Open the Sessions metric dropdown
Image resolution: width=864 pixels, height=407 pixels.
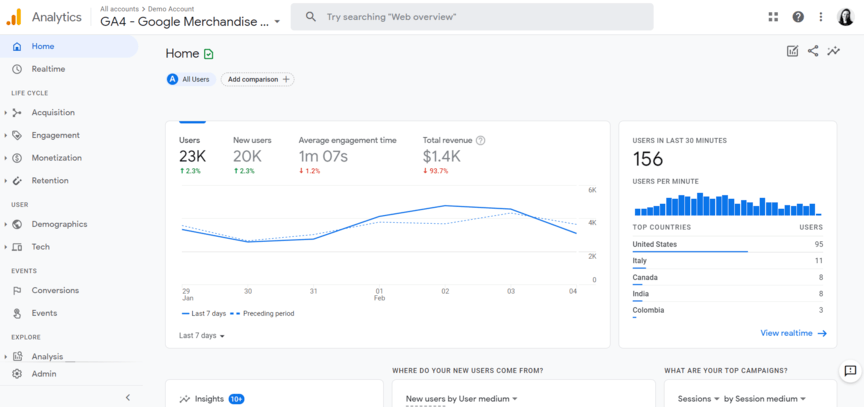click(x=699, y=399)
